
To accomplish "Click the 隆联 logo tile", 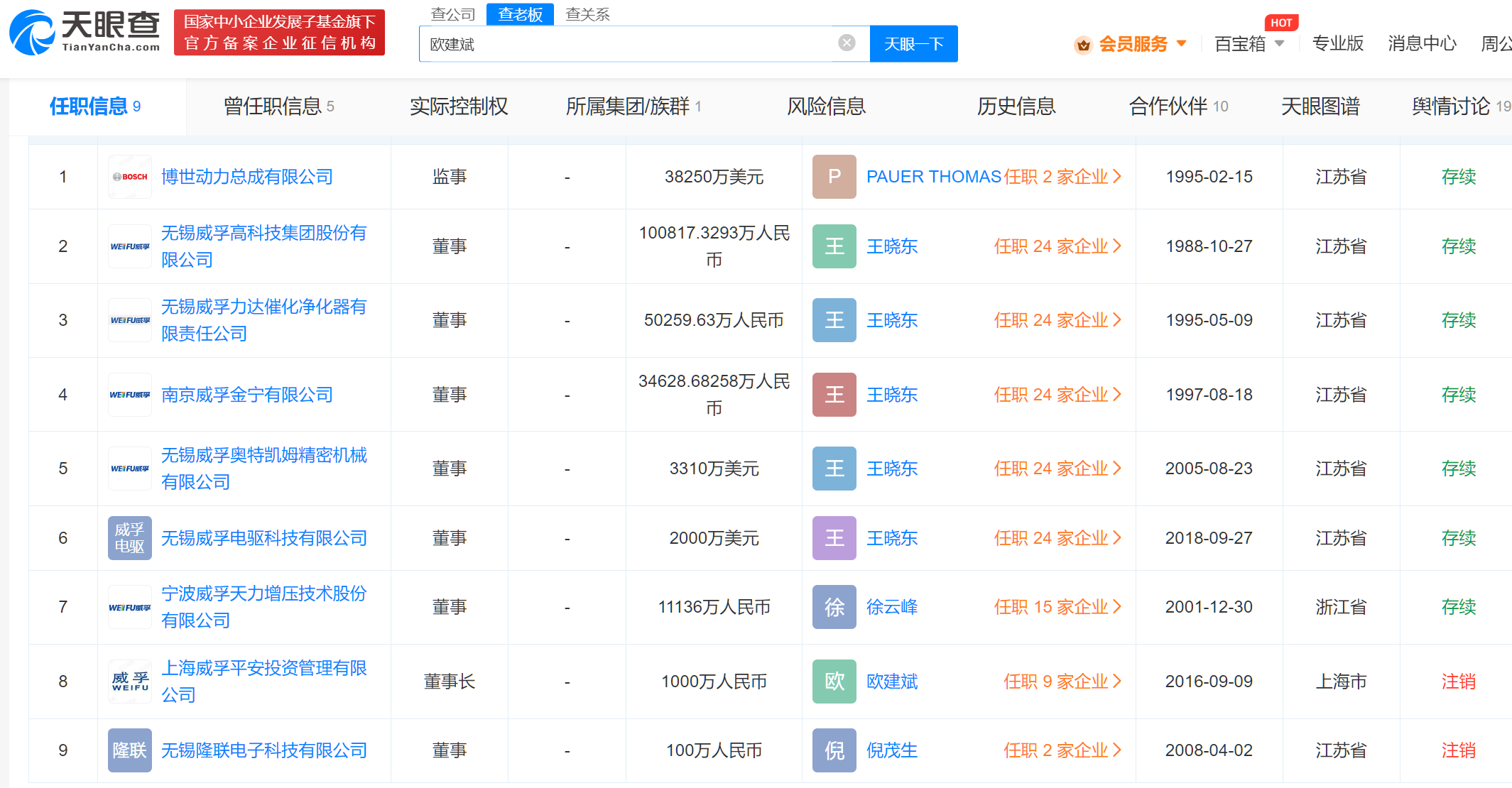I will click(x=130, y=750).
